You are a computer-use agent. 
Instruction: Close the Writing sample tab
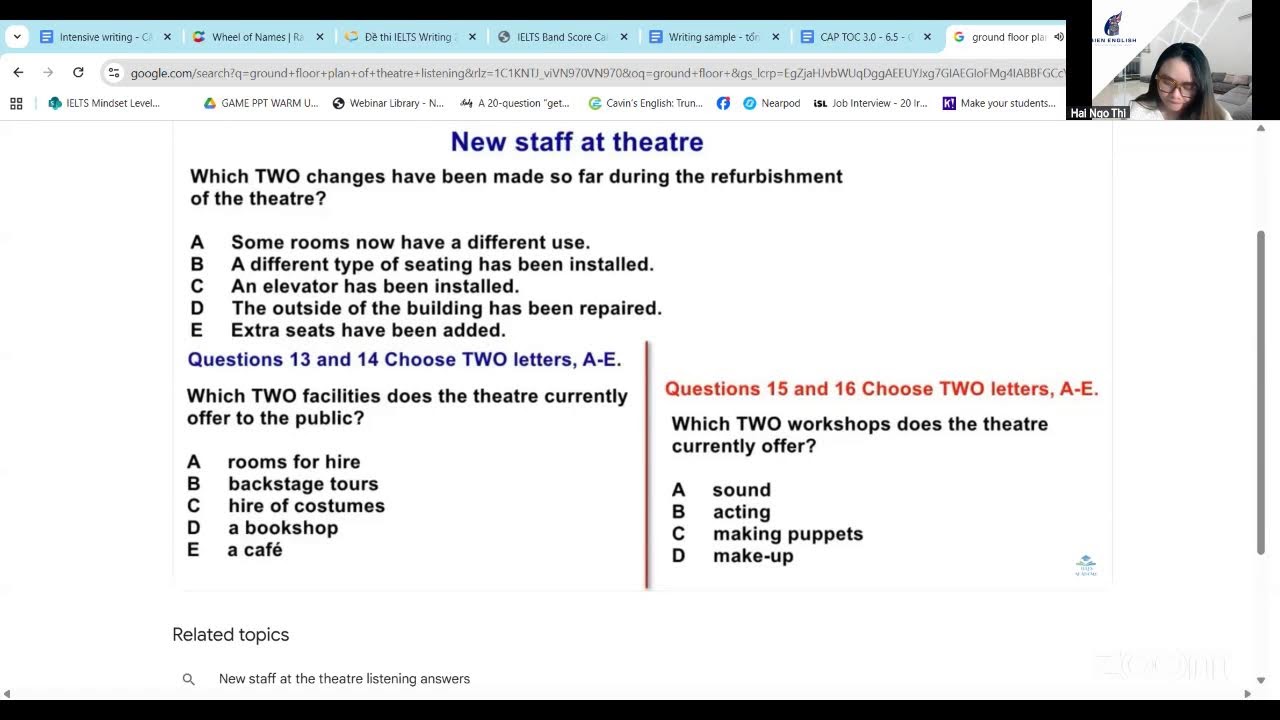[x=775, y=37]
